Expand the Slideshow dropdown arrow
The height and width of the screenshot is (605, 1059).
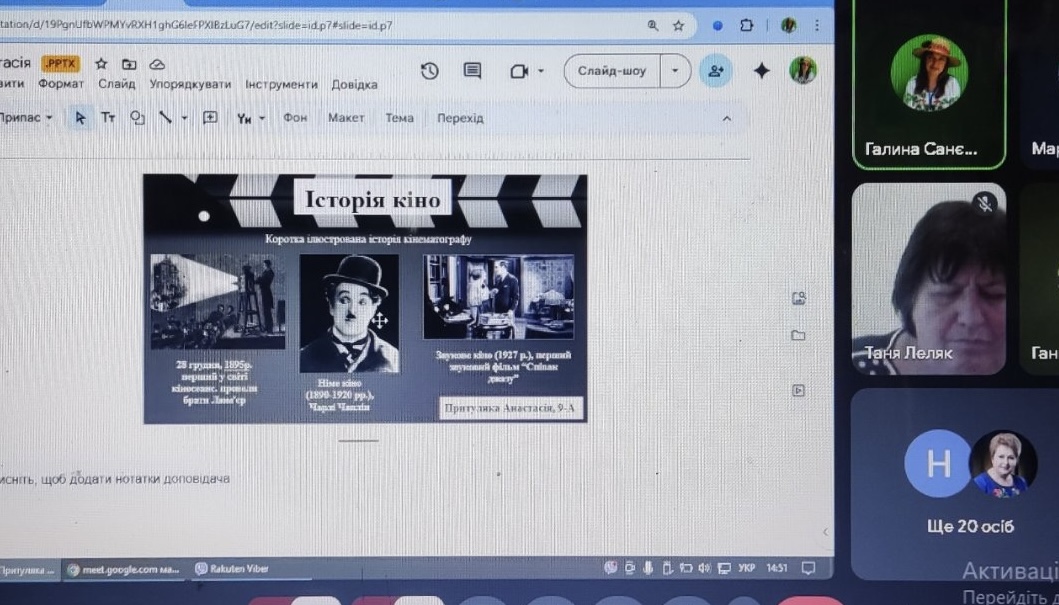tap(675, 71)
